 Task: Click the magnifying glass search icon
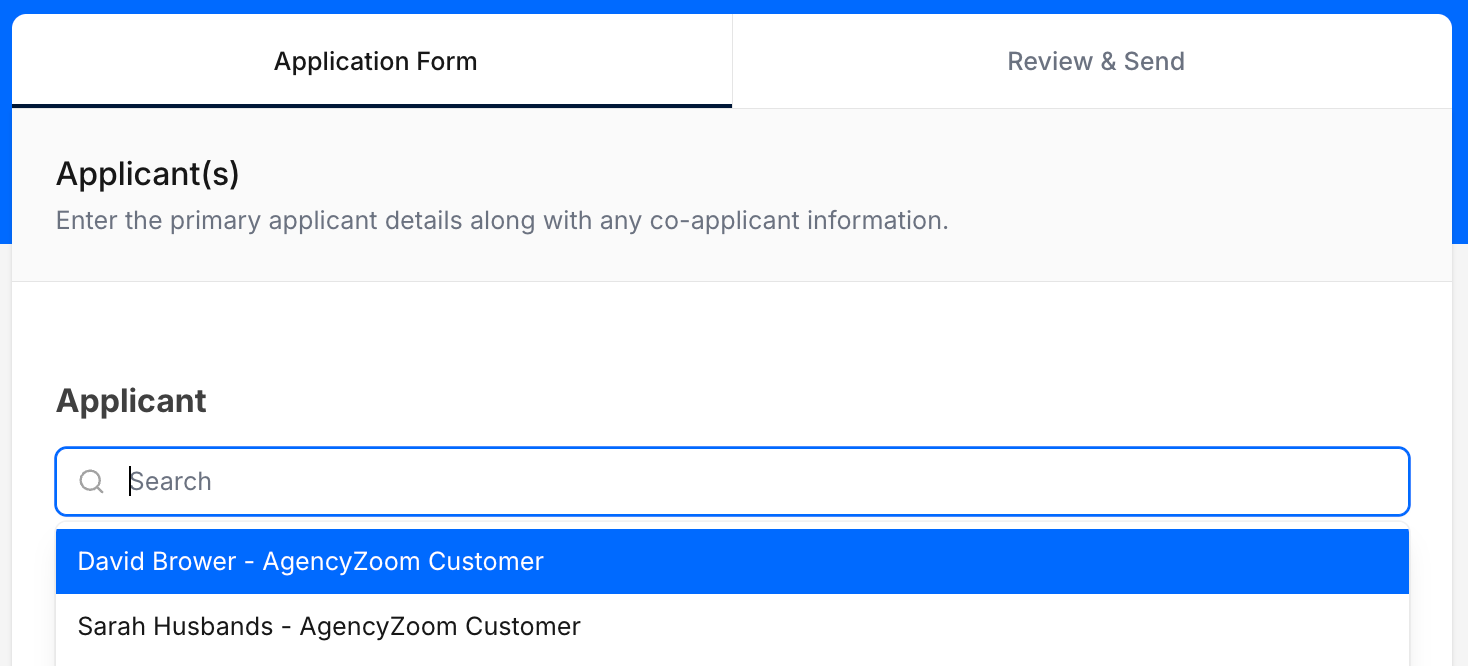click(x=91, y=482)
